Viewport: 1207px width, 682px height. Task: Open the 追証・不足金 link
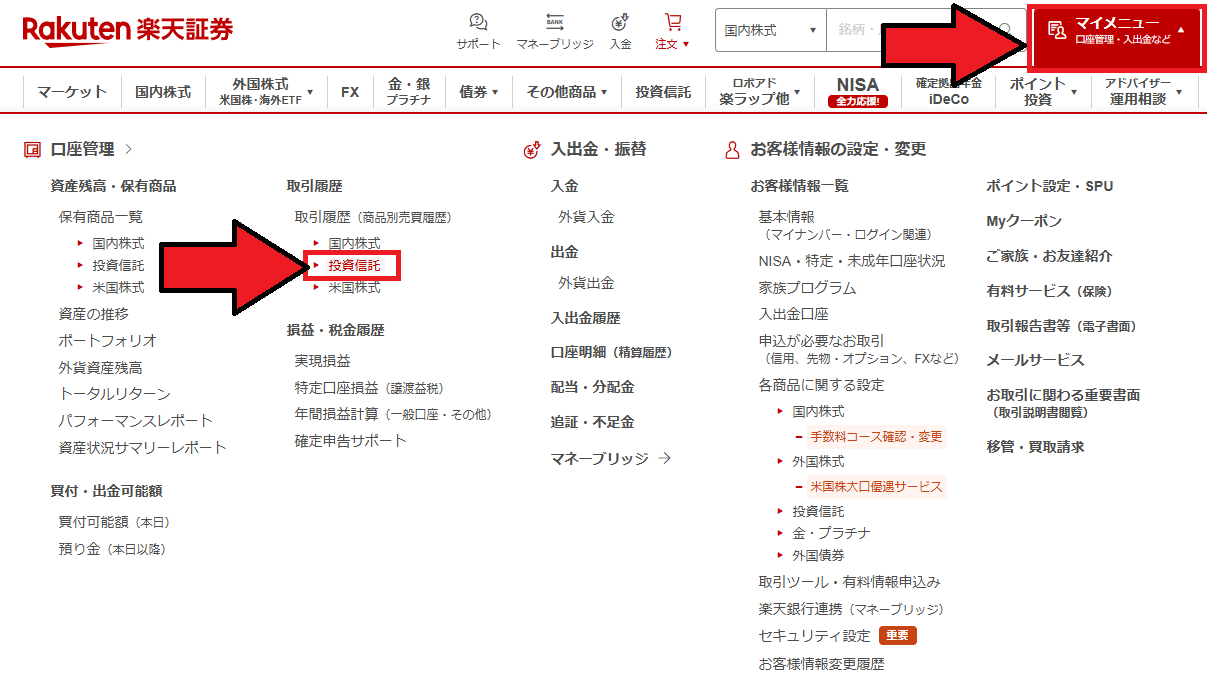click(x=592, y=422)
